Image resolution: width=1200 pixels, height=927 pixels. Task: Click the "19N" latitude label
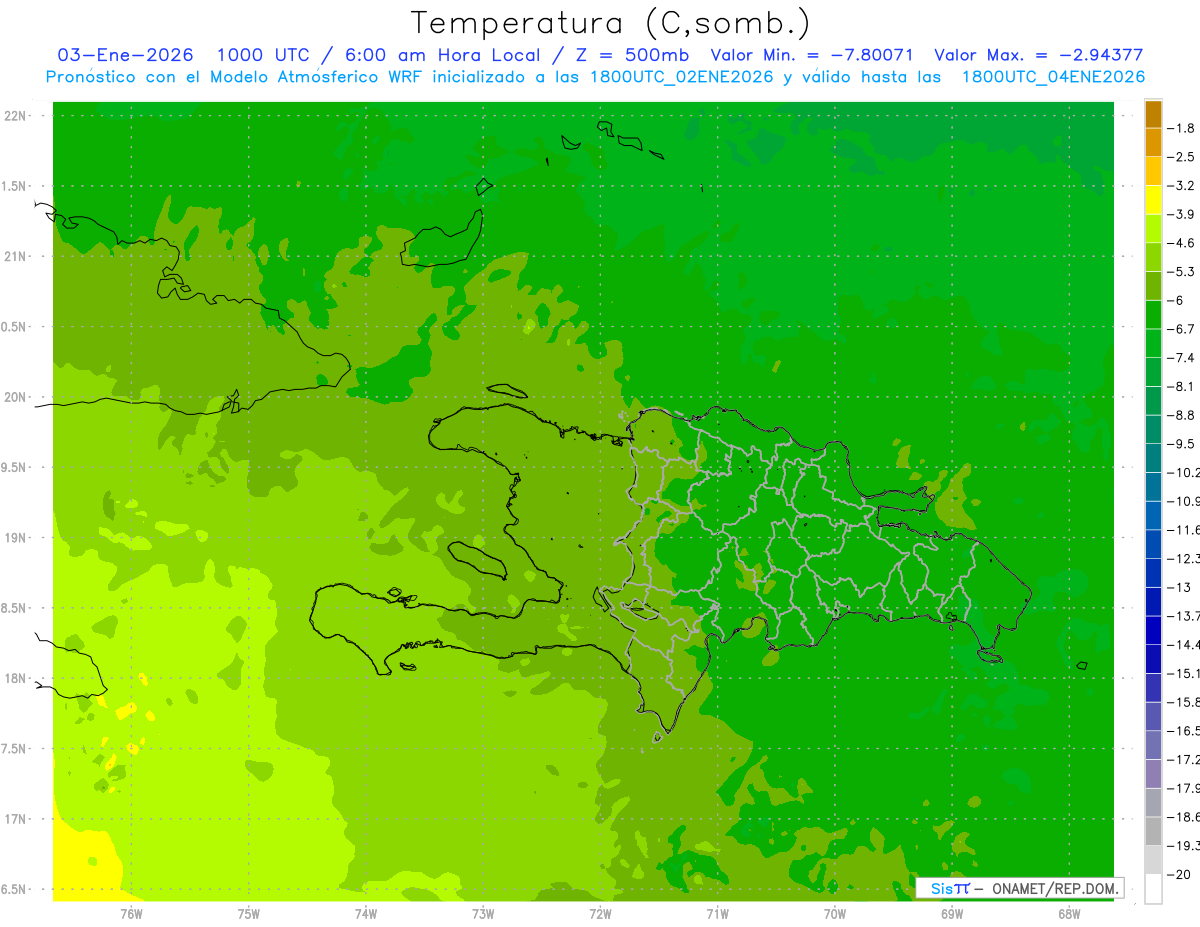pos(16,538)
